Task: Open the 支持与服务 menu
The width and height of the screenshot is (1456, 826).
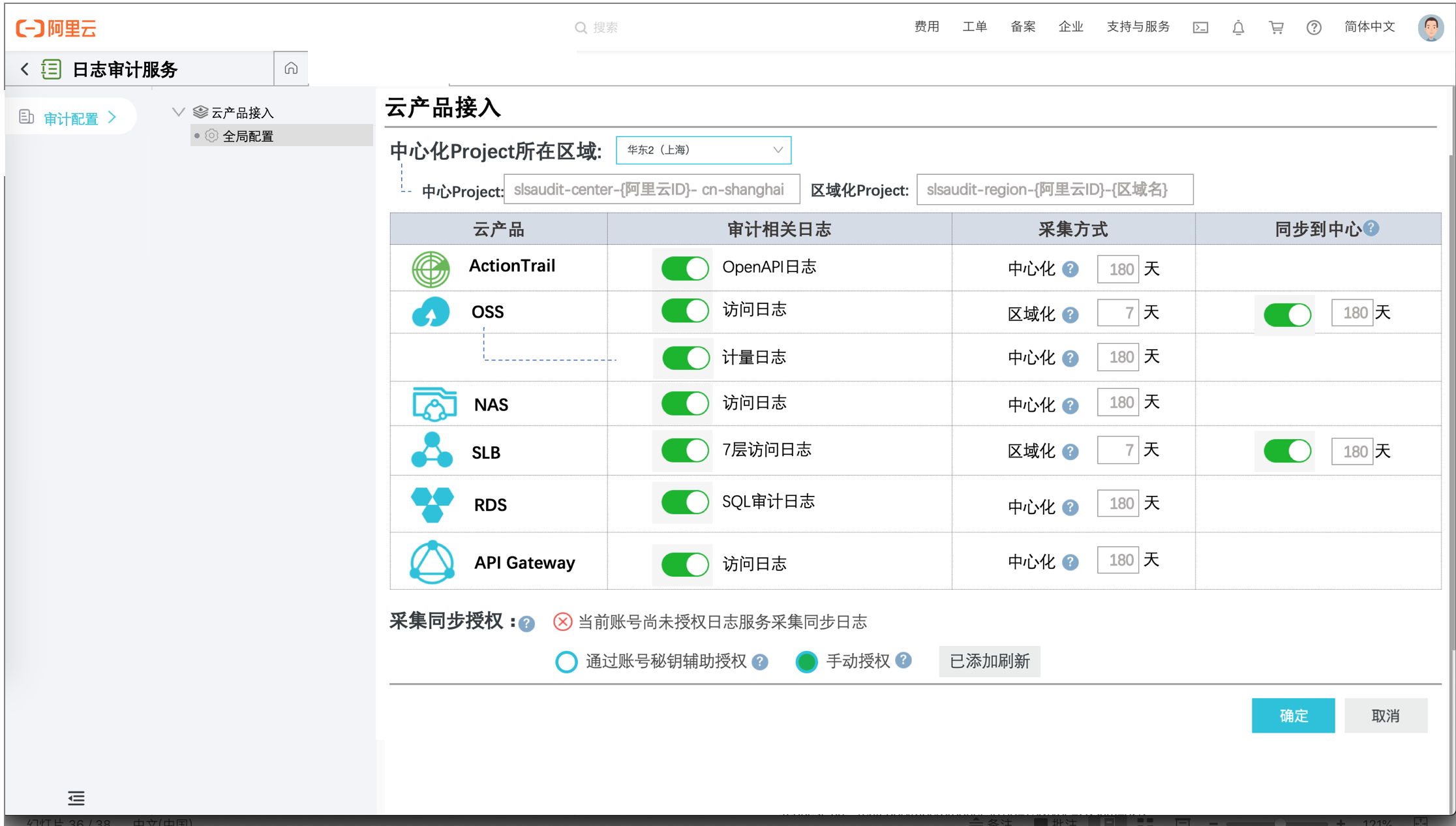Action: point(1138,27)
